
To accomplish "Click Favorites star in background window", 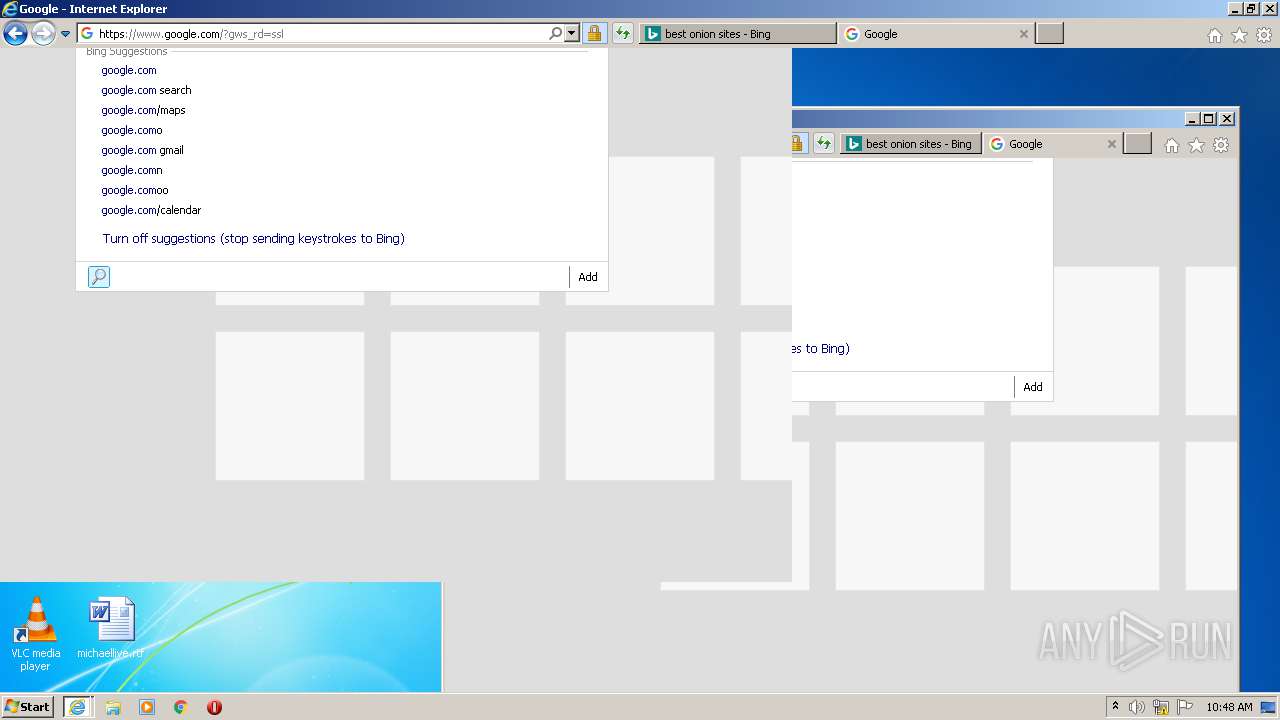I will point(1197,145).
